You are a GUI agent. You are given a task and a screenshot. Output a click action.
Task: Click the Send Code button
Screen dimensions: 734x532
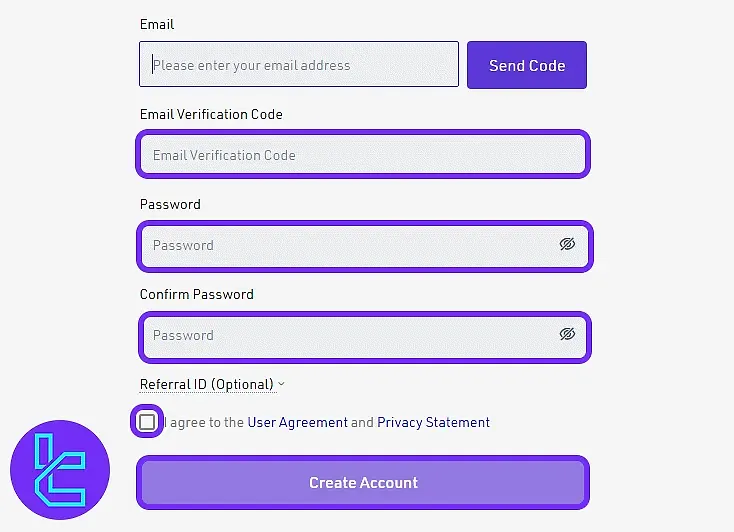[x=527, y=65]
